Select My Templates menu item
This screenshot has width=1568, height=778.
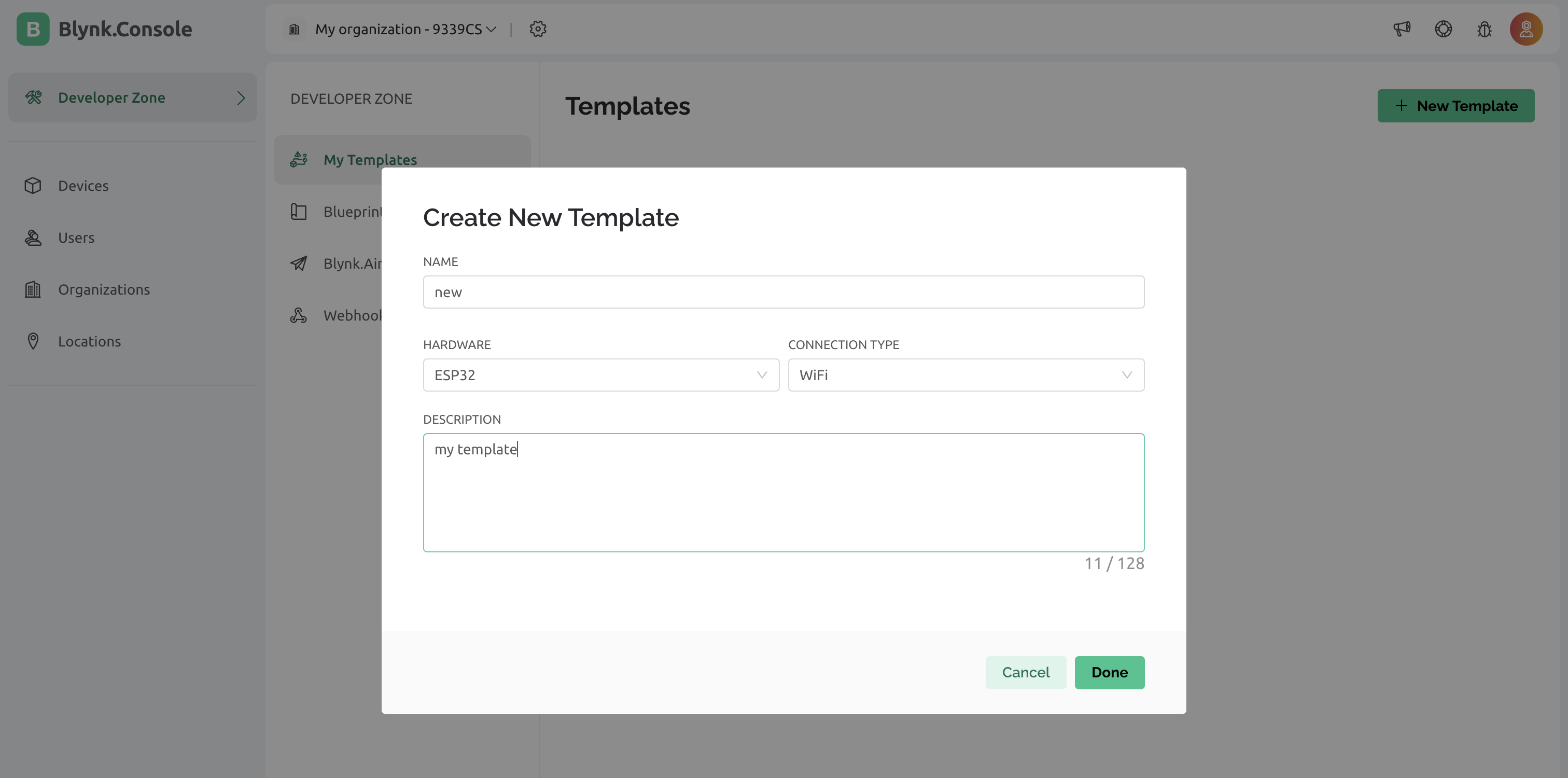tap(370, 159)
